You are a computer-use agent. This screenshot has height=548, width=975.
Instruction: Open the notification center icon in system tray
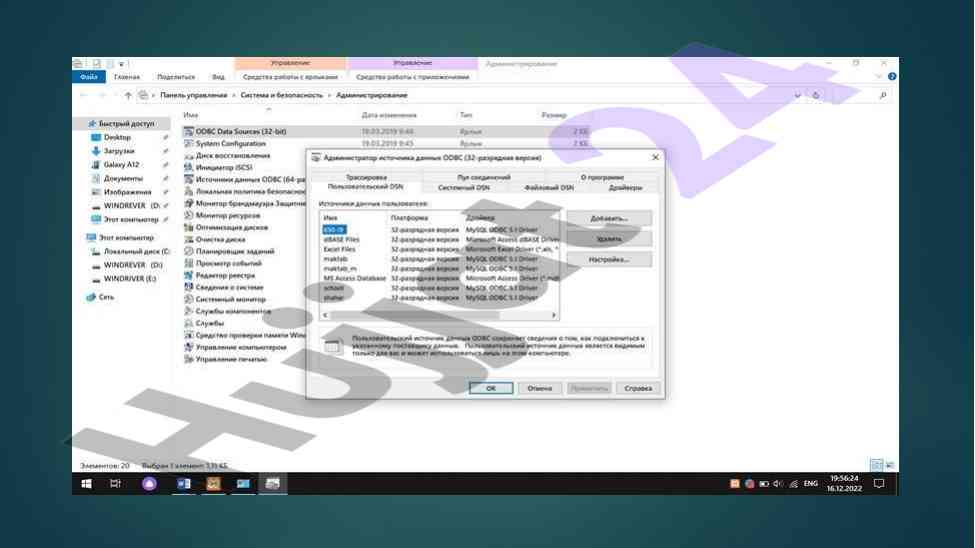tap(879, 484)
